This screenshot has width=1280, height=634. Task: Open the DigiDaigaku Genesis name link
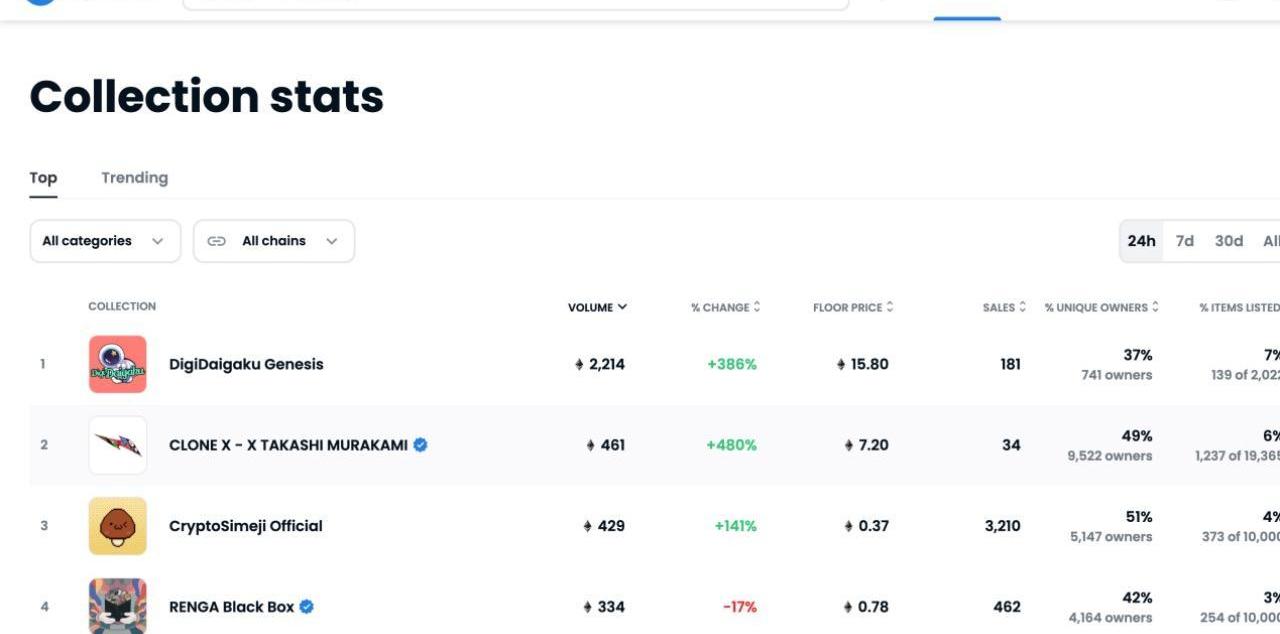click(246, 364)
